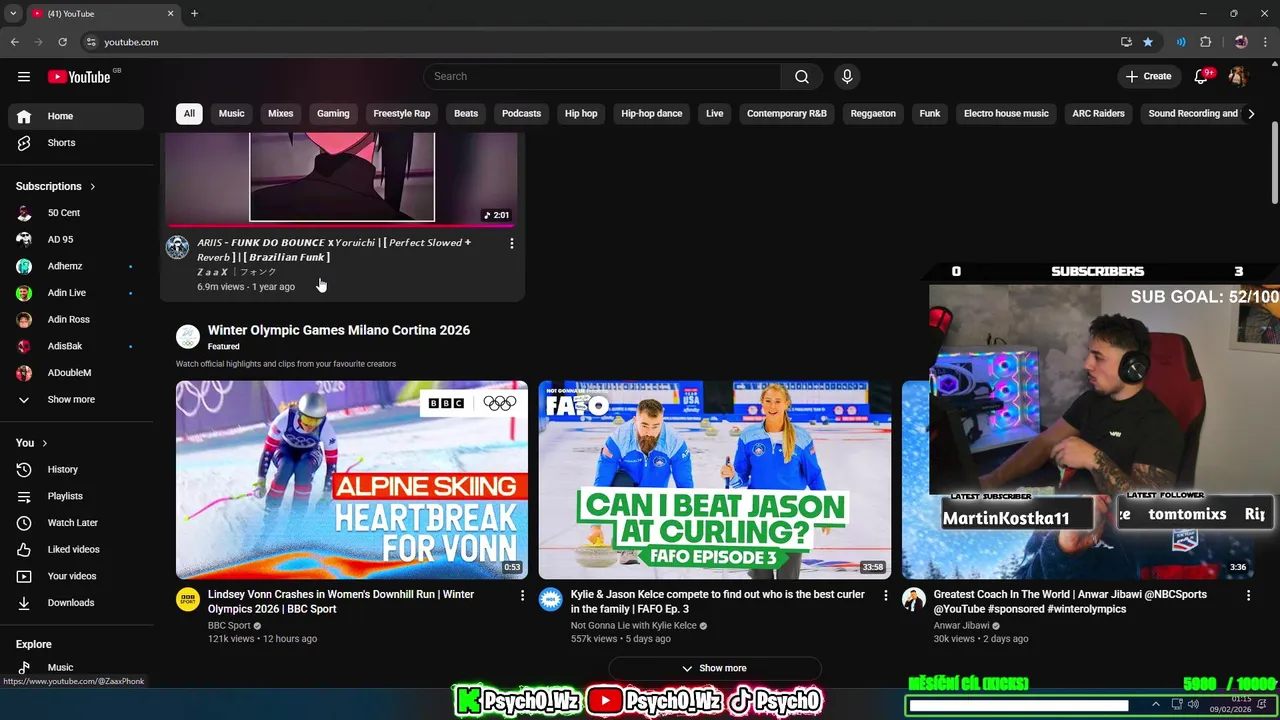Open Winter Olympic Games Milano Cortina title
1280x720 pixels.
[339, 330]
